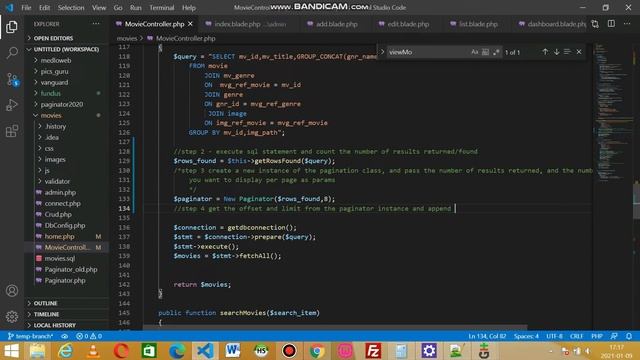Image resolution: width=640 pixels, height=360 pixels.
Task: Open Windows Start button
Action: coord(11,351)
